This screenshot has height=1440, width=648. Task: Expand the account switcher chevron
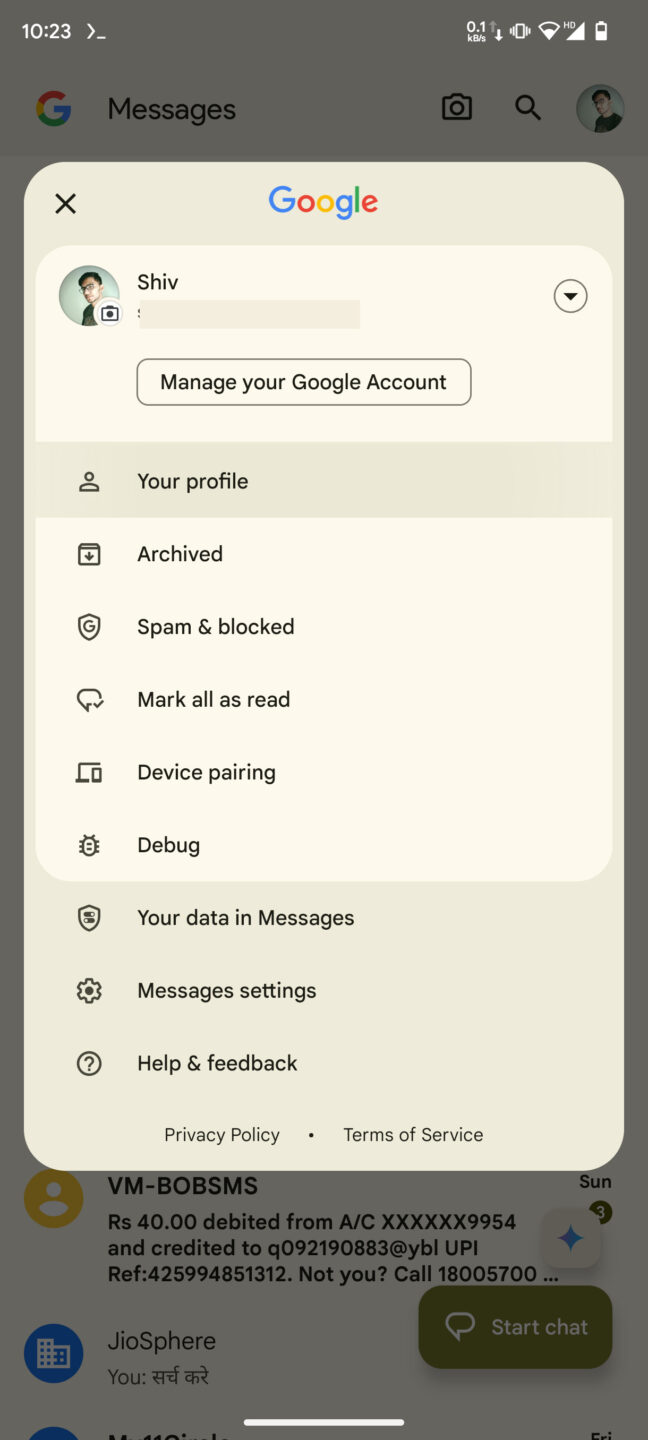coord(570,295)
